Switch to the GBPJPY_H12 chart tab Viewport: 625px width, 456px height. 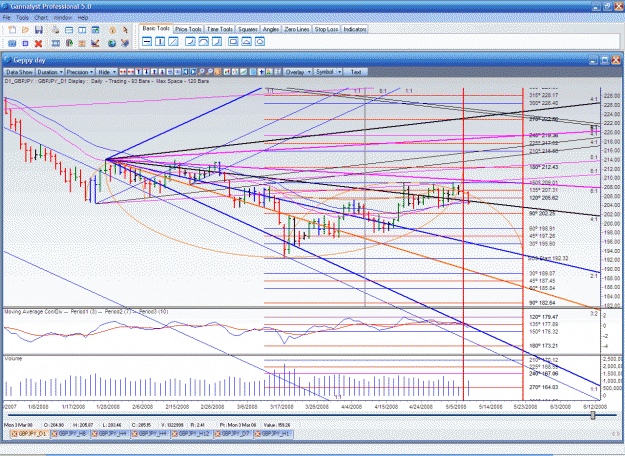[193, 434]
